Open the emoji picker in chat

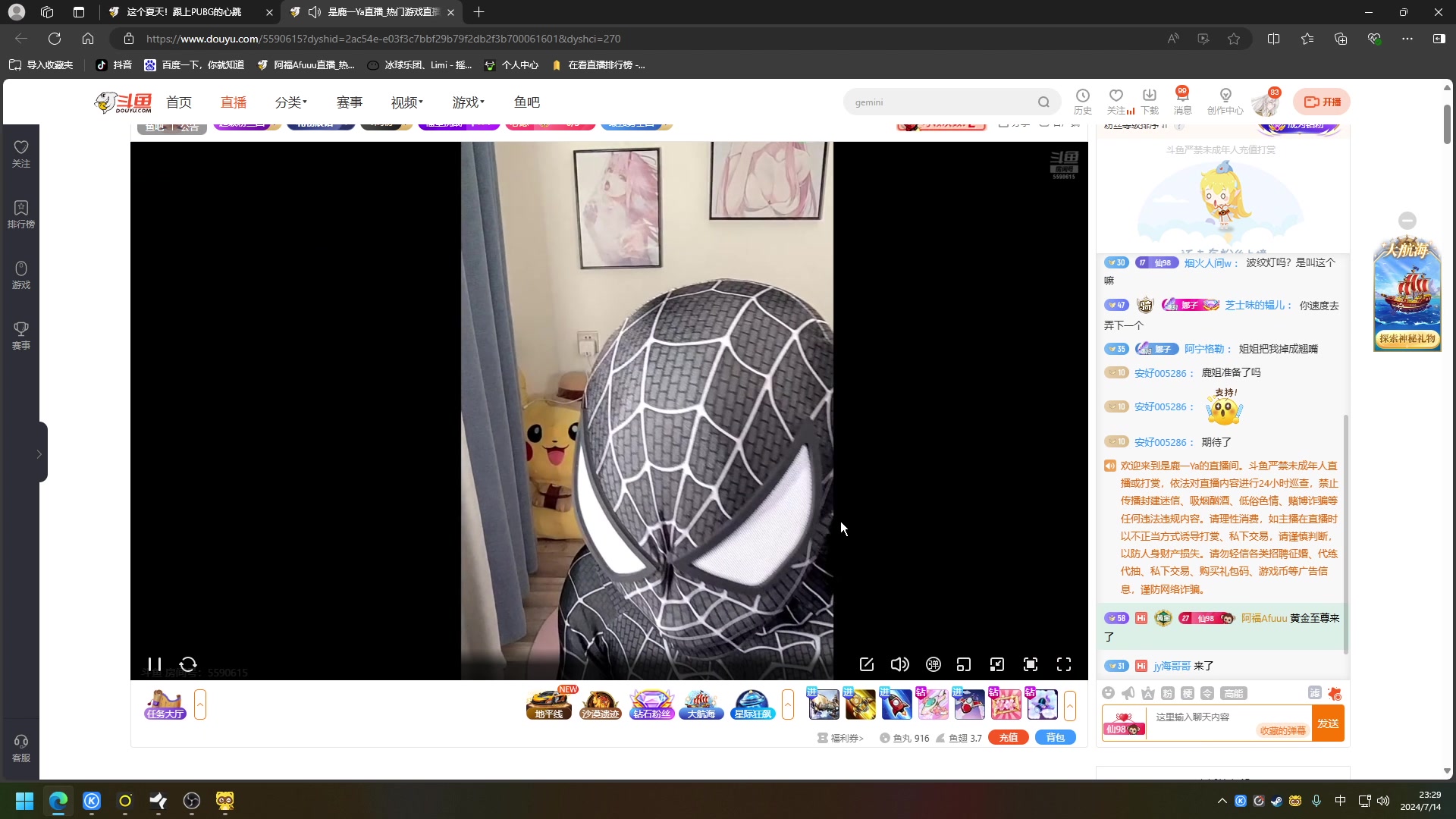tap(1109, 693)
